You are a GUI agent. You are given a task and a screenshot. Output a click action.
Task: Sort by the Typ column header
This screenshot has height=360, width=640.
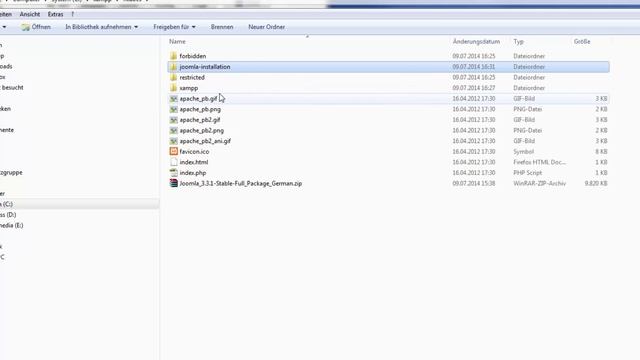[518, 42]
